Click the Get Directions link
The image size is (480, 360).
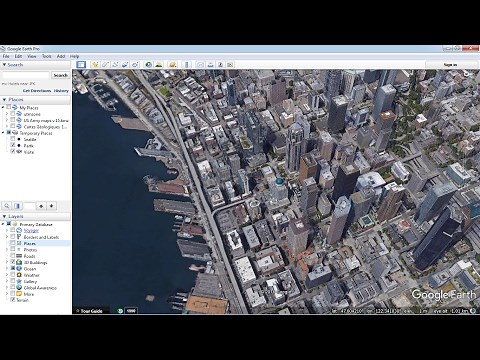coord(37,91)
